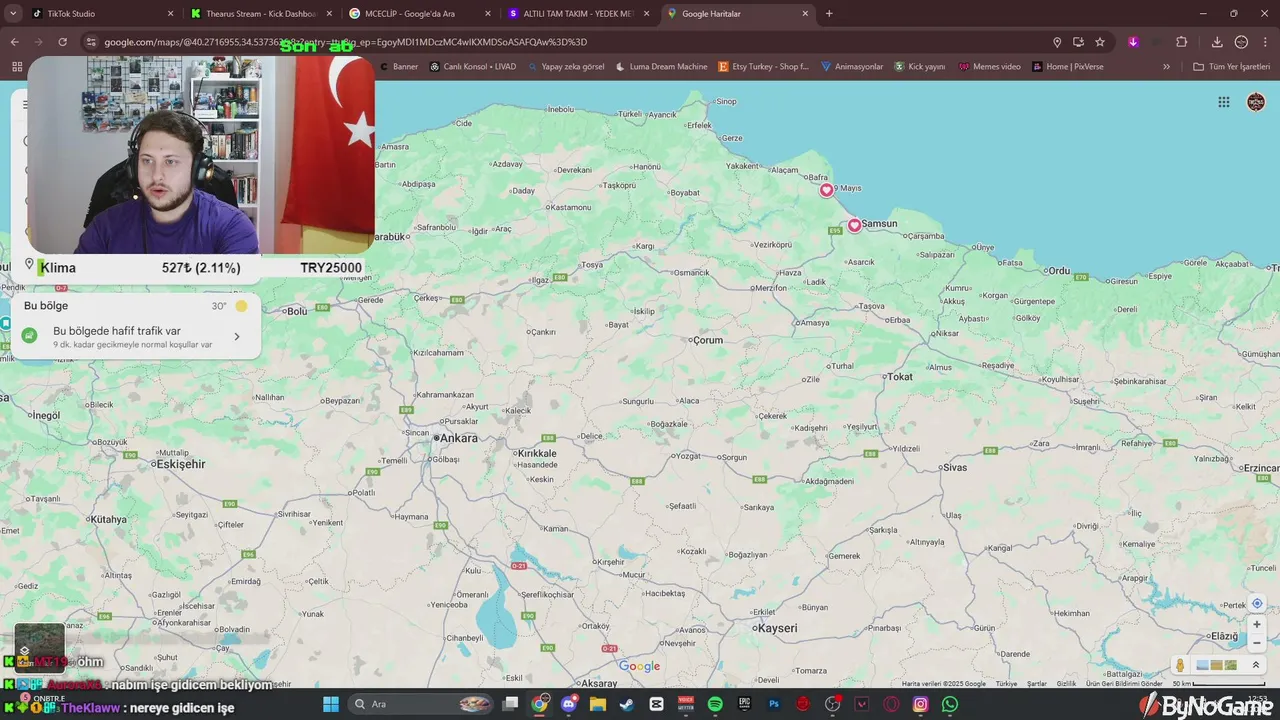Open the traffic details chevron in Bu bölge card

[237, 337]
